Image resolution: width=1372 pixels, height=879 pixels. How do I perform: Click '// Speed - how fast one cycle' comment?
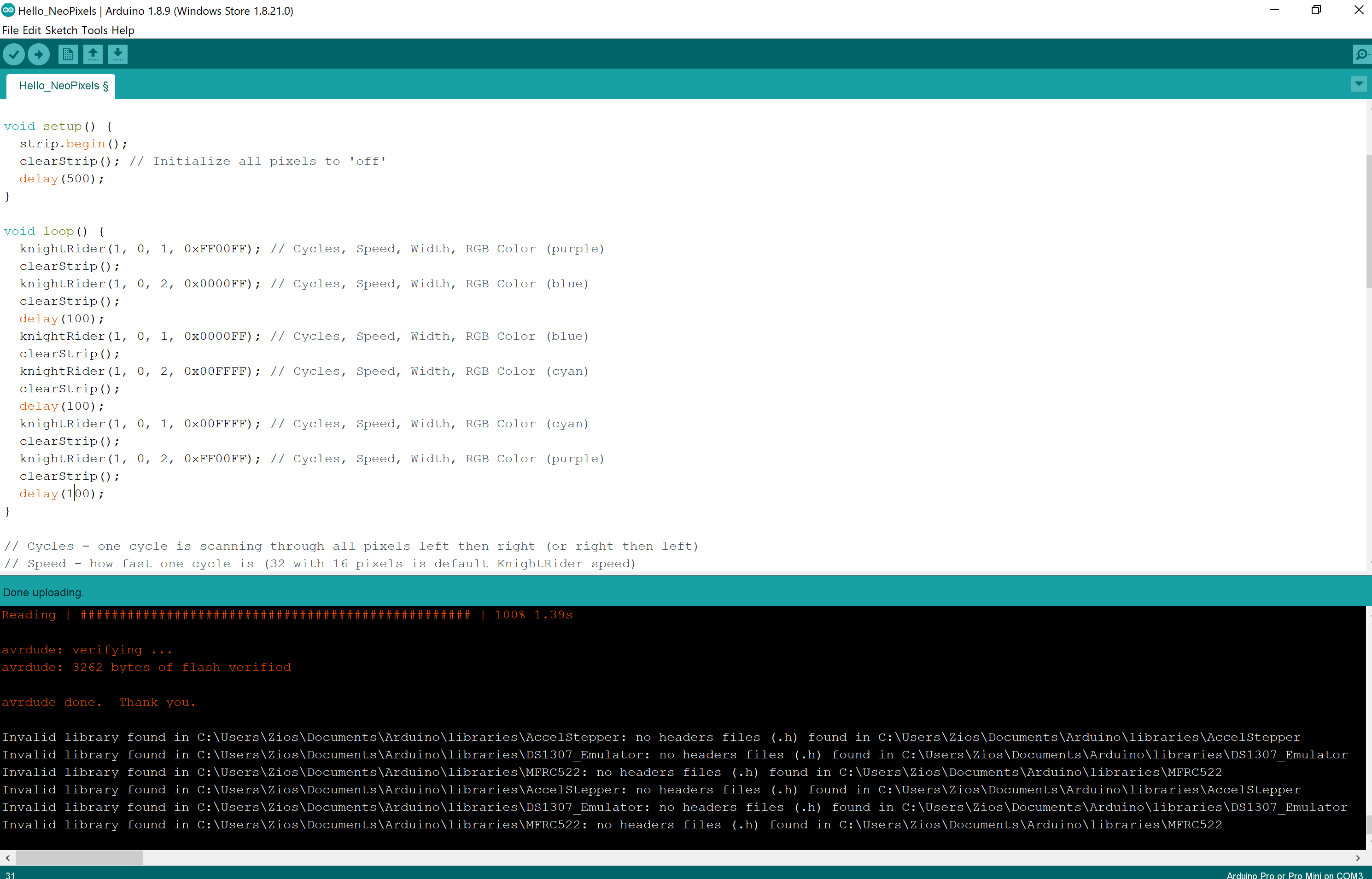(x=320, y=564)
